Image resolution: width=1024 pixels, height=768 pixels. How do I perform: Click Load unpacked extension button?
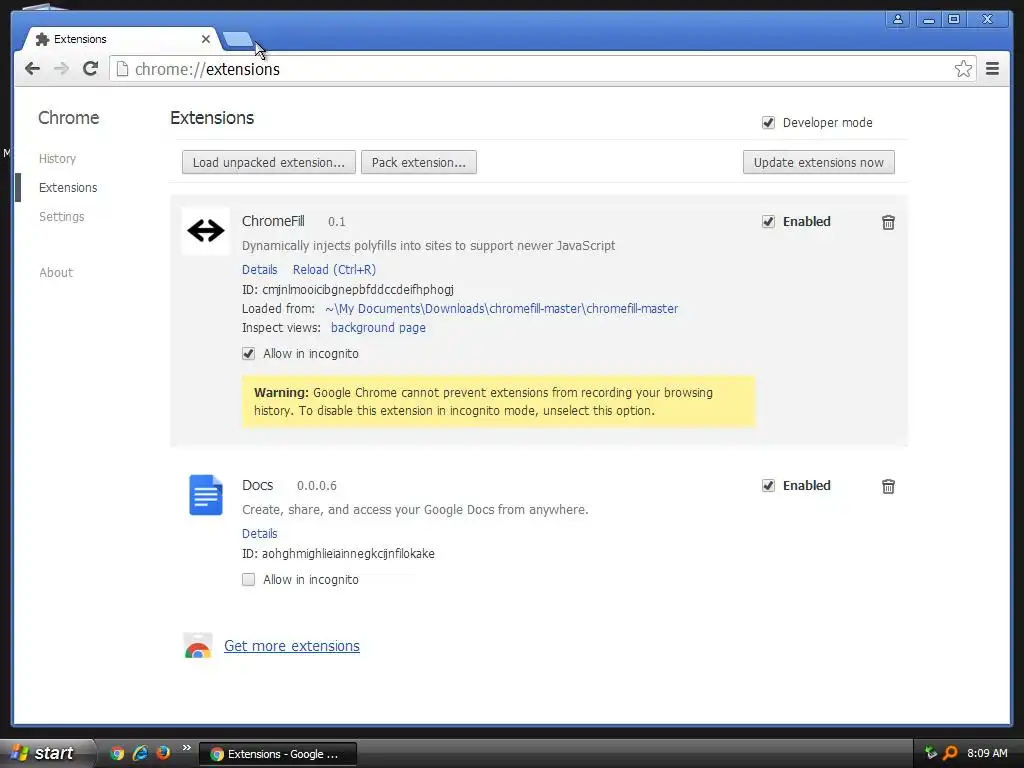[x=268, y=163]
